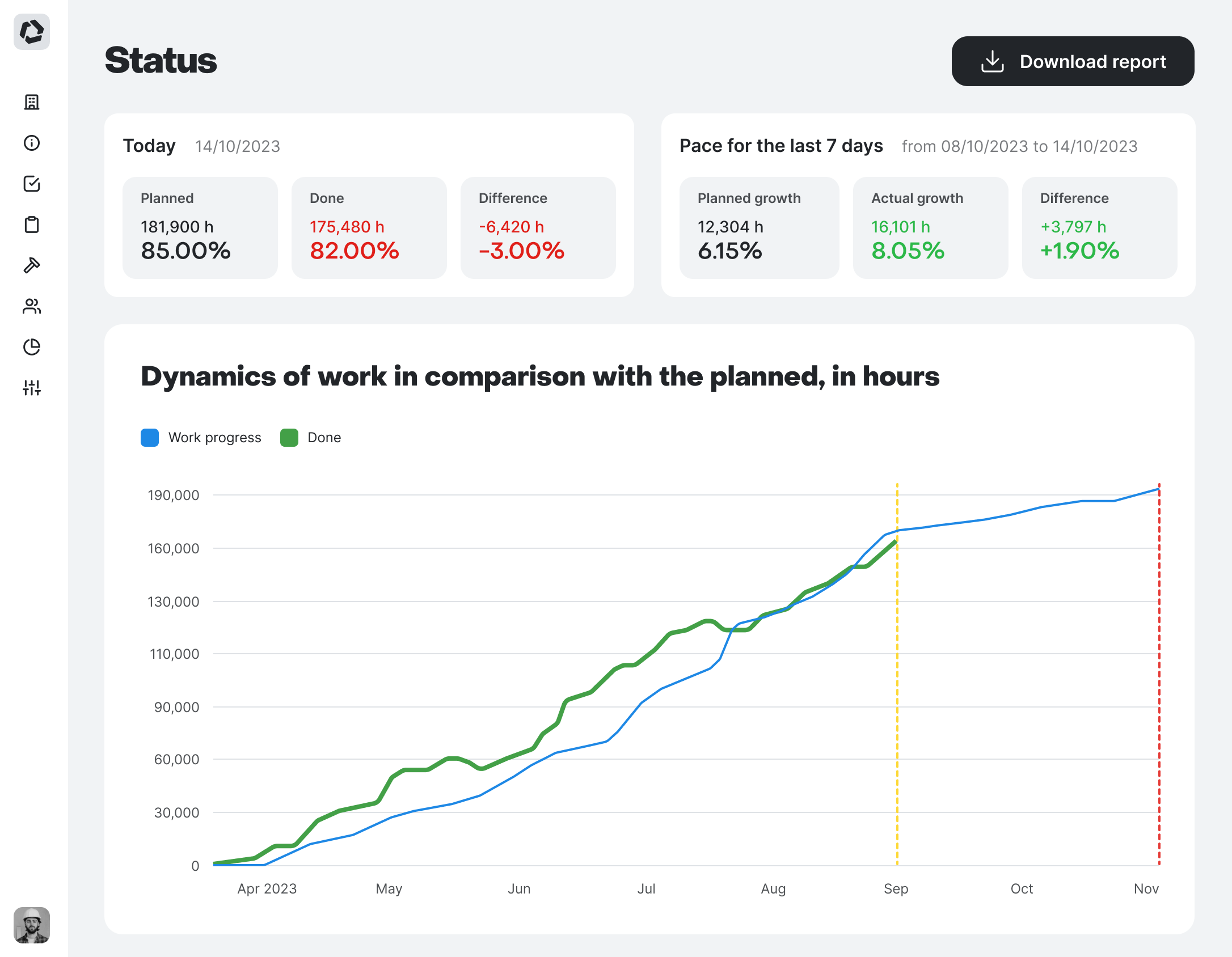Open the people/team sidebar icon
This screenshot has width=1232, height=957.
pyautogui.click(x=32, y=306)
